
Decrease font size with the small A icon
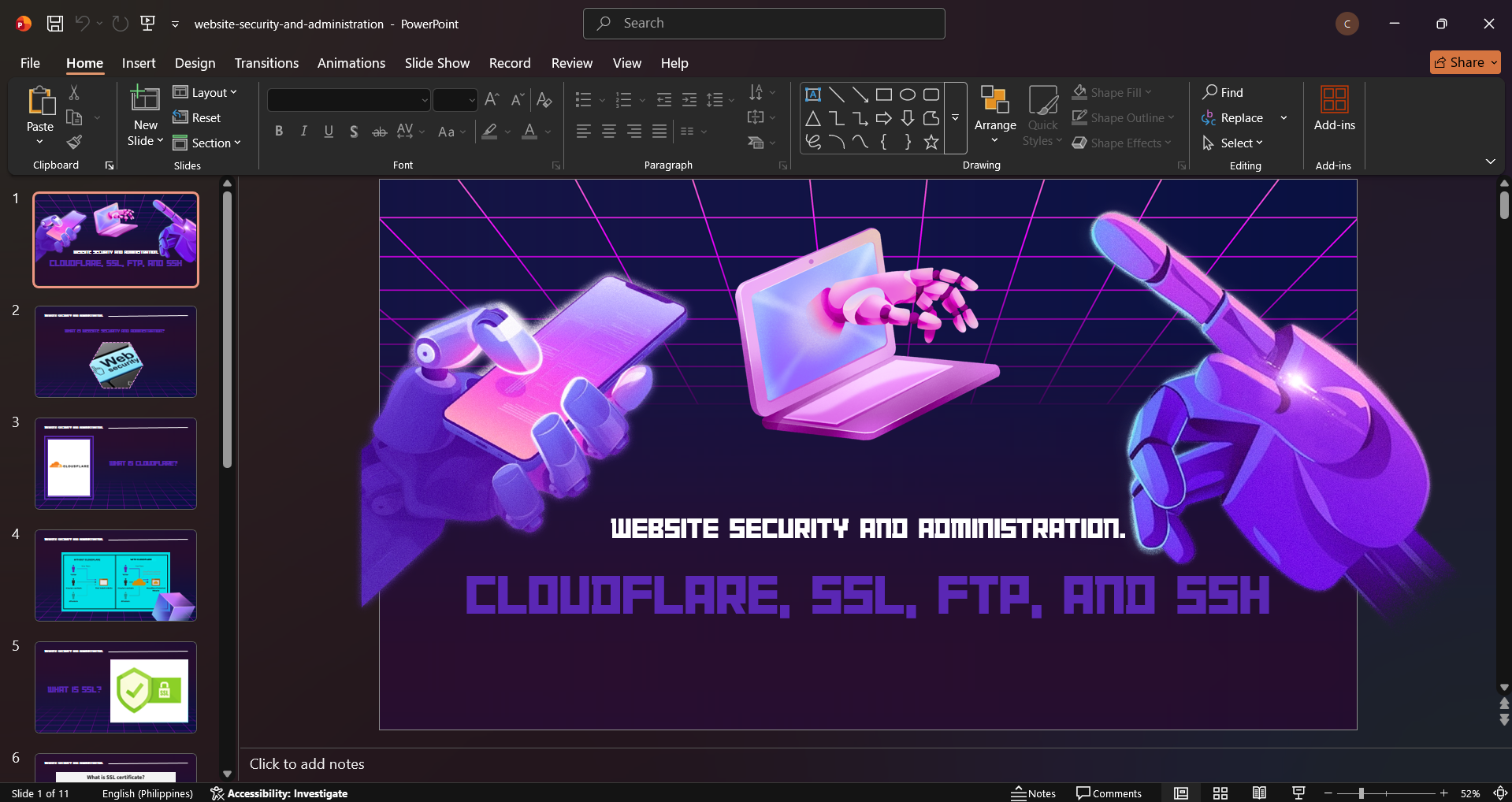(517, 99)
